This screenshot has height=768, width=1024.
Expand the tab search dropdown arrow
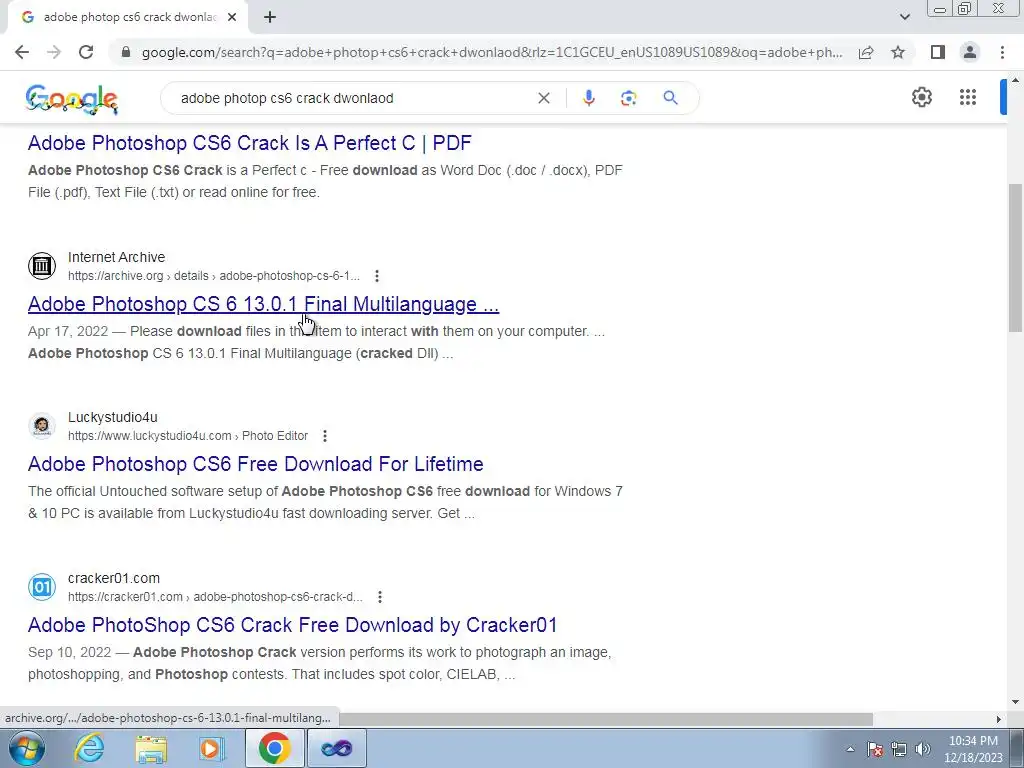(904, 17)
